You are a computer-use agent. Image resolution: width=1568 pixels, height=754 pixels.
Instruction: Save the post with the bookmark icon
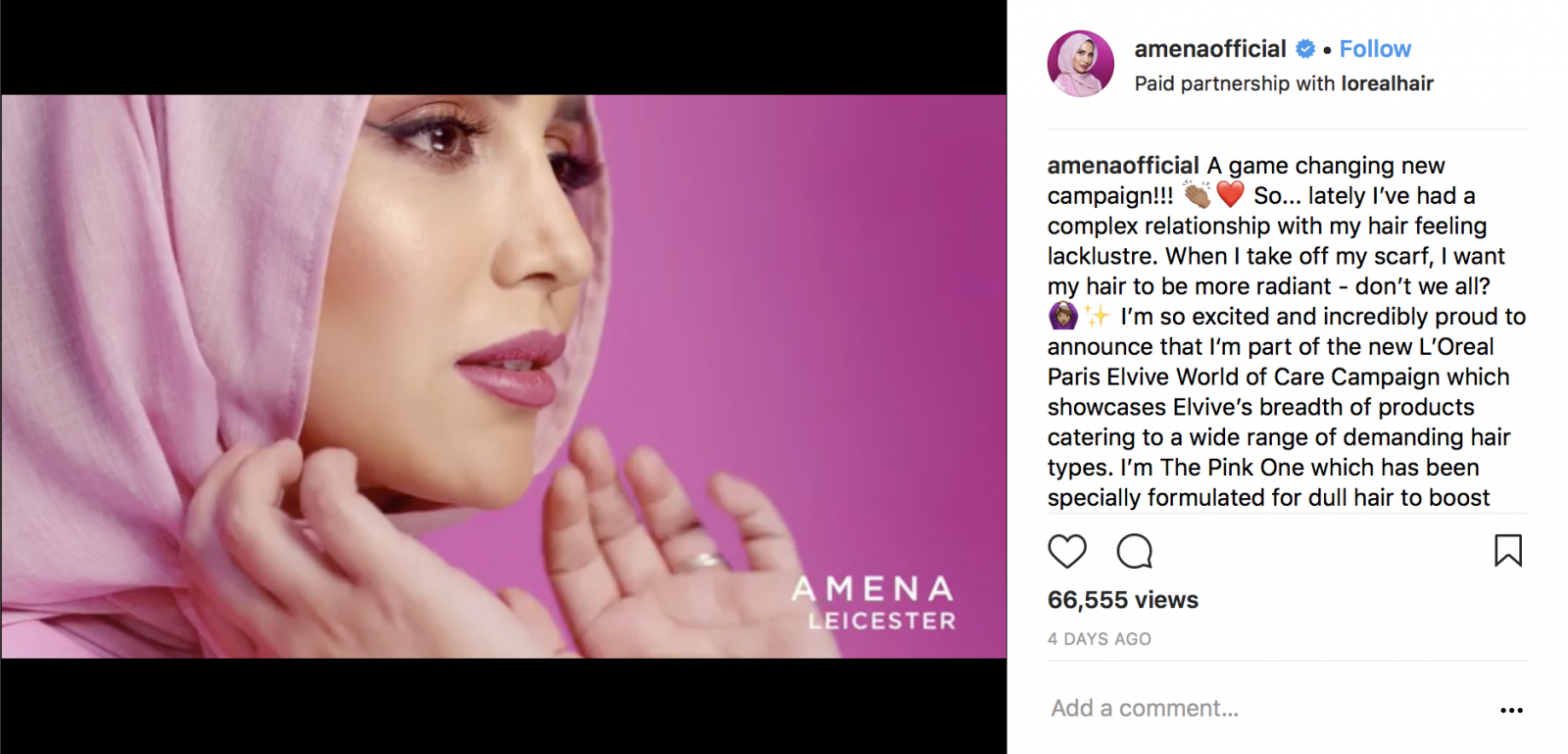tap(1508, 551)
